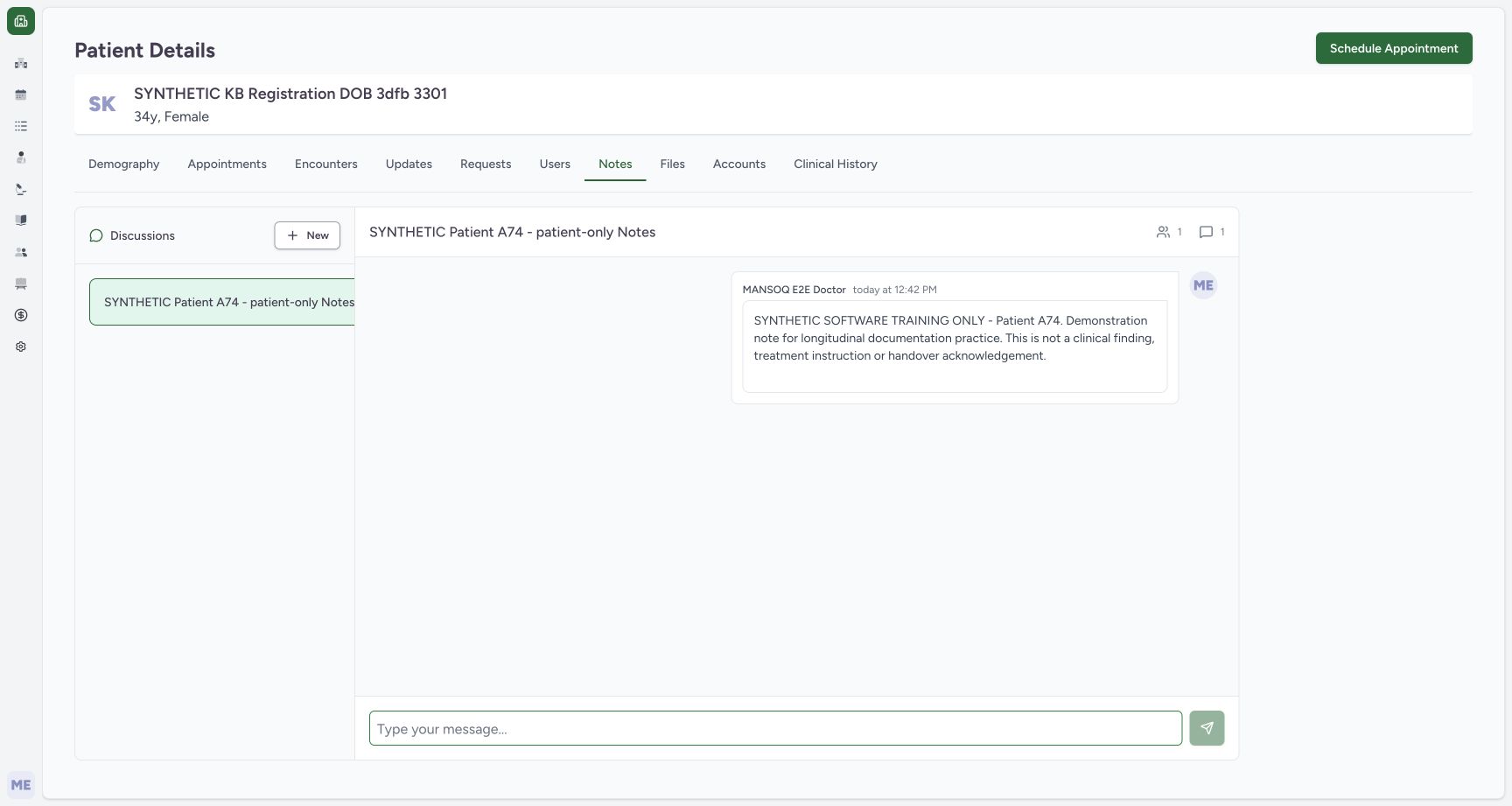Click the patient name SYNTHETIC KB Registration
The height and width of the screenshot is (806, 1512).
[x=290, y=94]
